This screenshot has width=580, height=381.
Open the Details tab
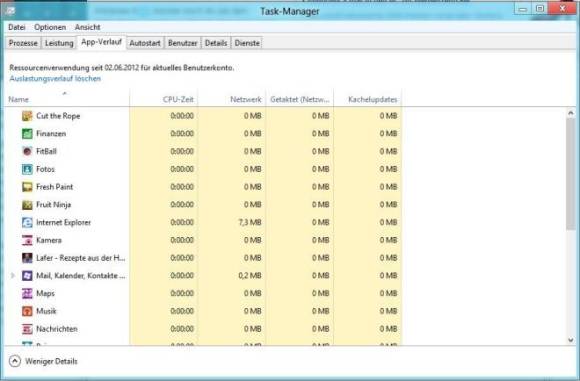(x=216, y=43)
